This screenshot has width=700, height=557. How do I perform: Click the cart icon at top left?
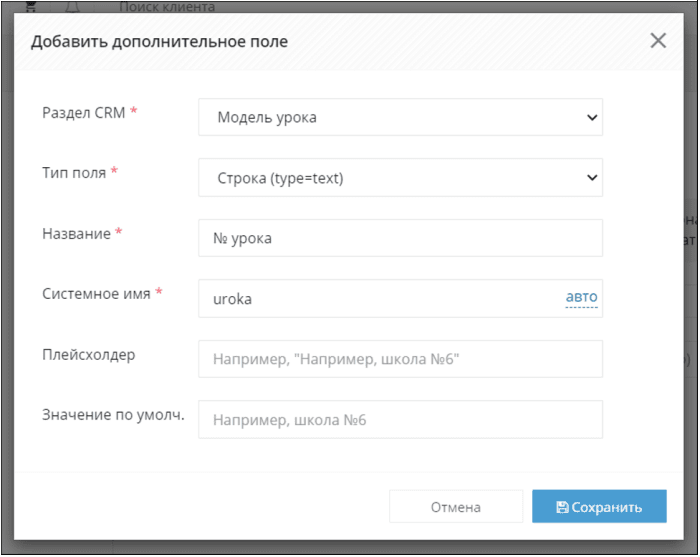pyautogui.click(x=31, y=6)
